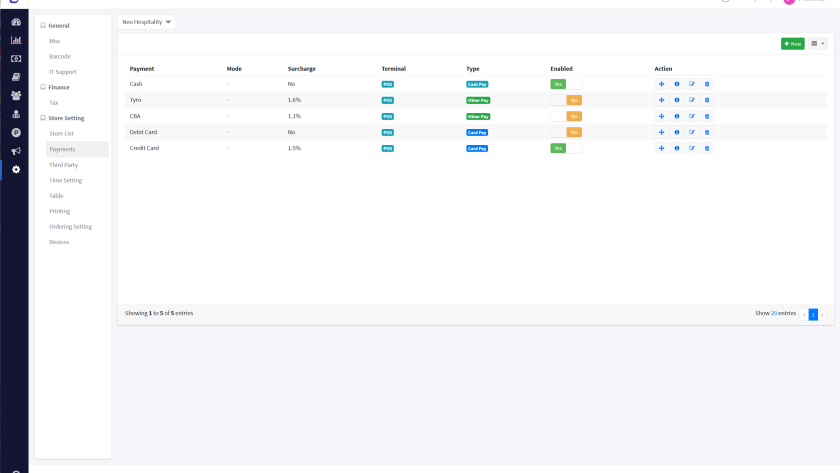Open the dashboard icon in the sidebar
Screen dimensions: 840x473
(x=15, y=22)
